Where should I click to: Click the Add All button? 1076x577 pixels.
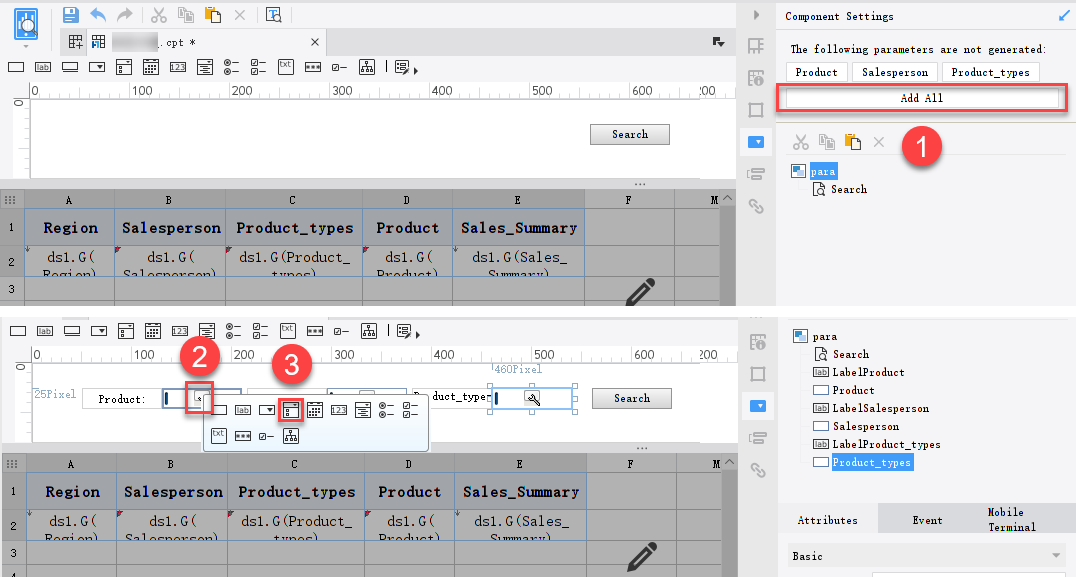point(920,97)
